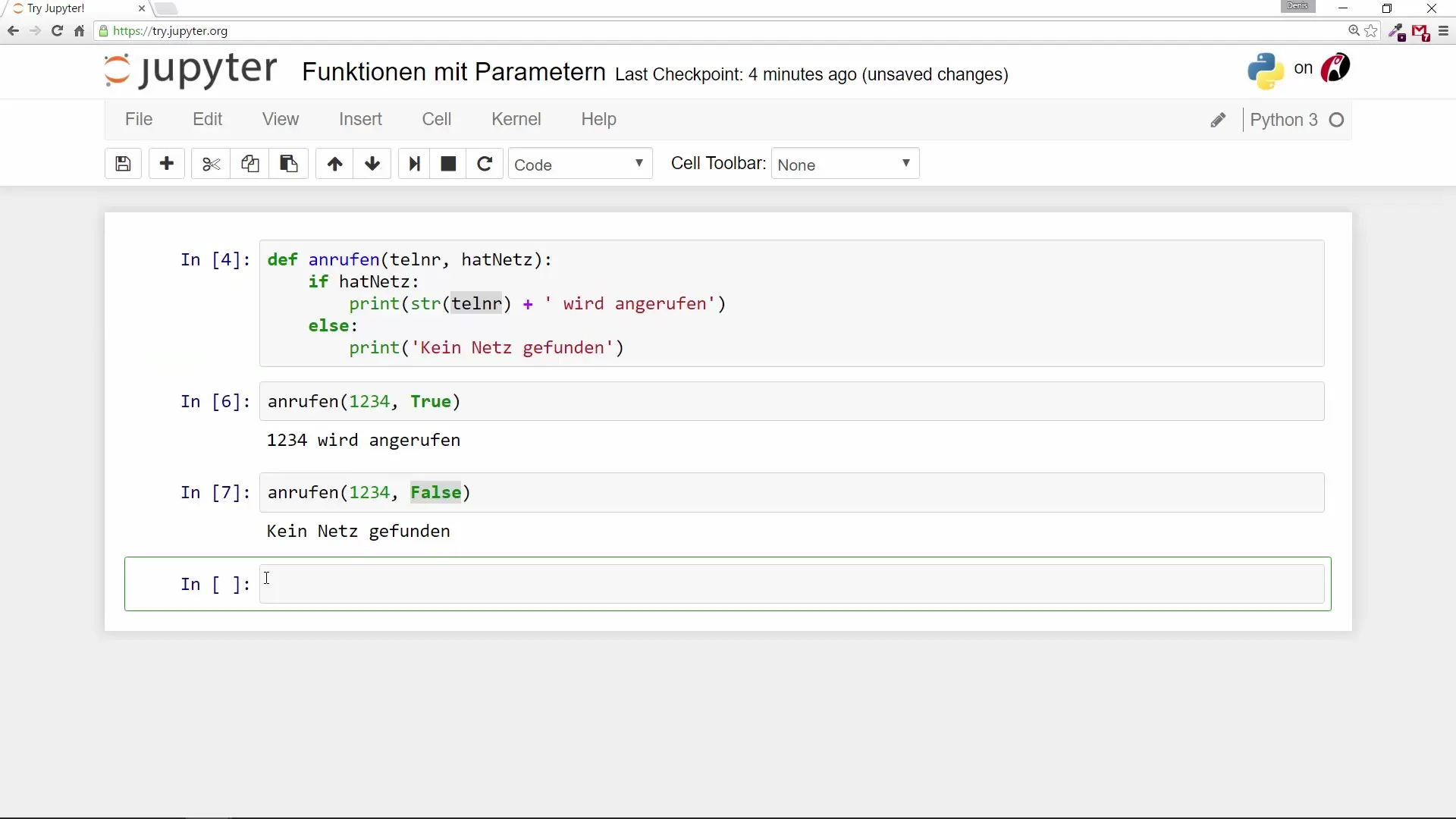Rename notebook title Funktionen mit Parametern
The image size is (1456, 819).
coord(453,72)
